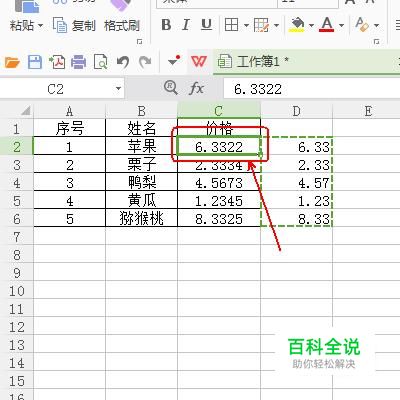Click the cell containing 猕猴桃

point(141,218)
